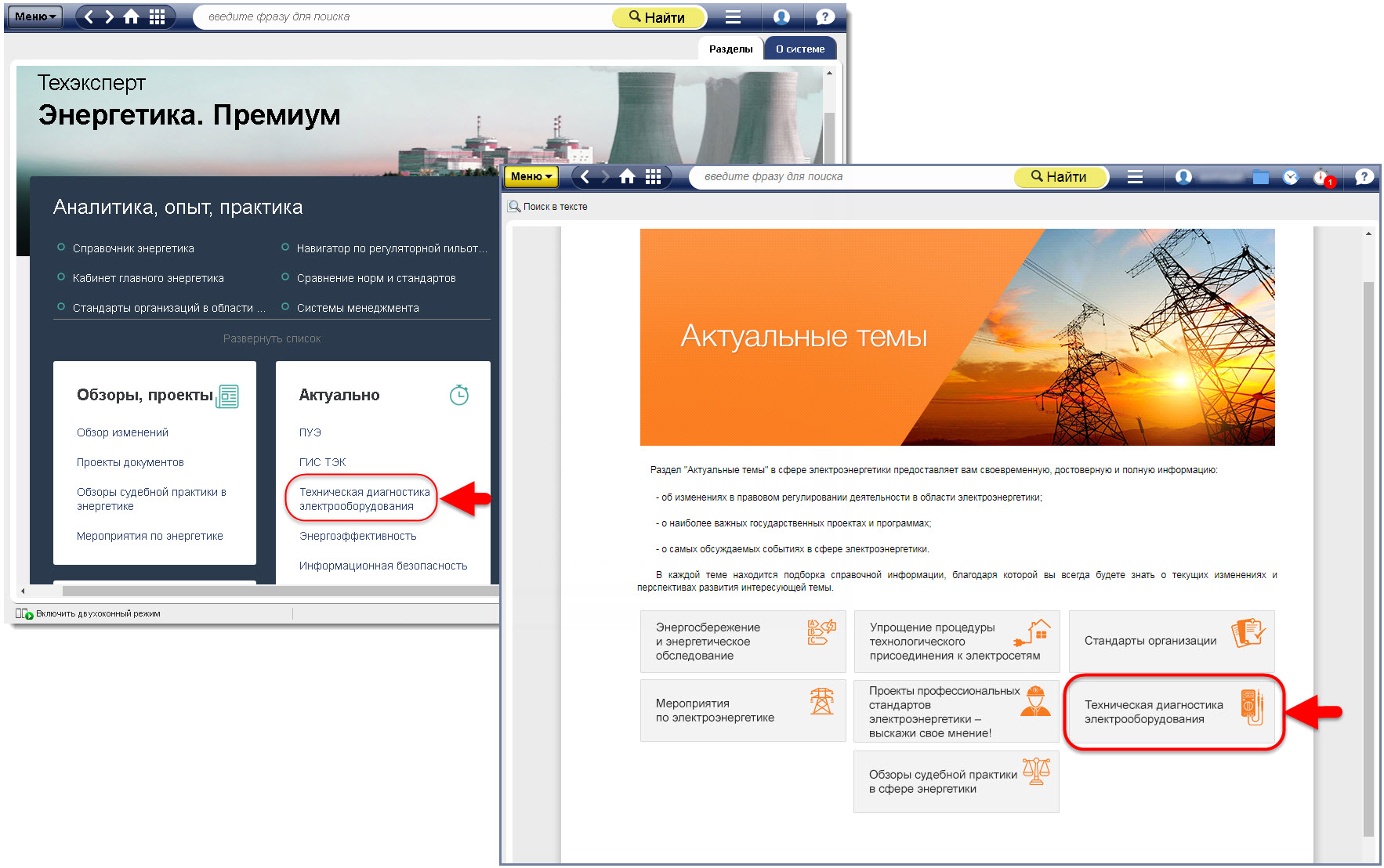This screenshot has height=868, width=1384.
Task: Expand list via Развернуть список
Action: [272, 338]
